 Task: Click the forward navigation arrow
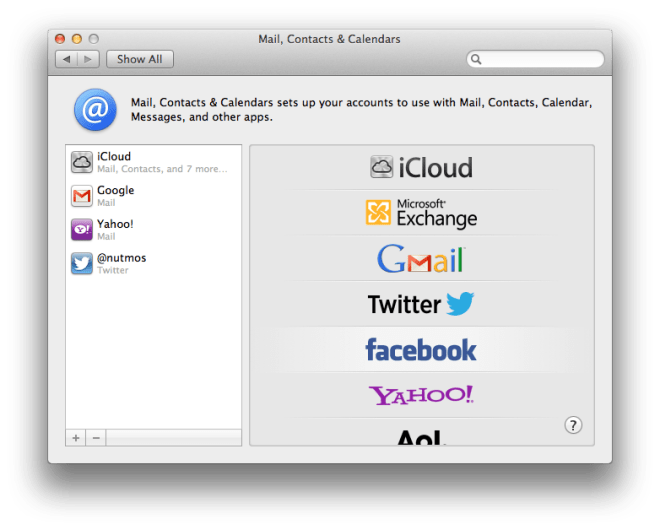click(87, 59)
